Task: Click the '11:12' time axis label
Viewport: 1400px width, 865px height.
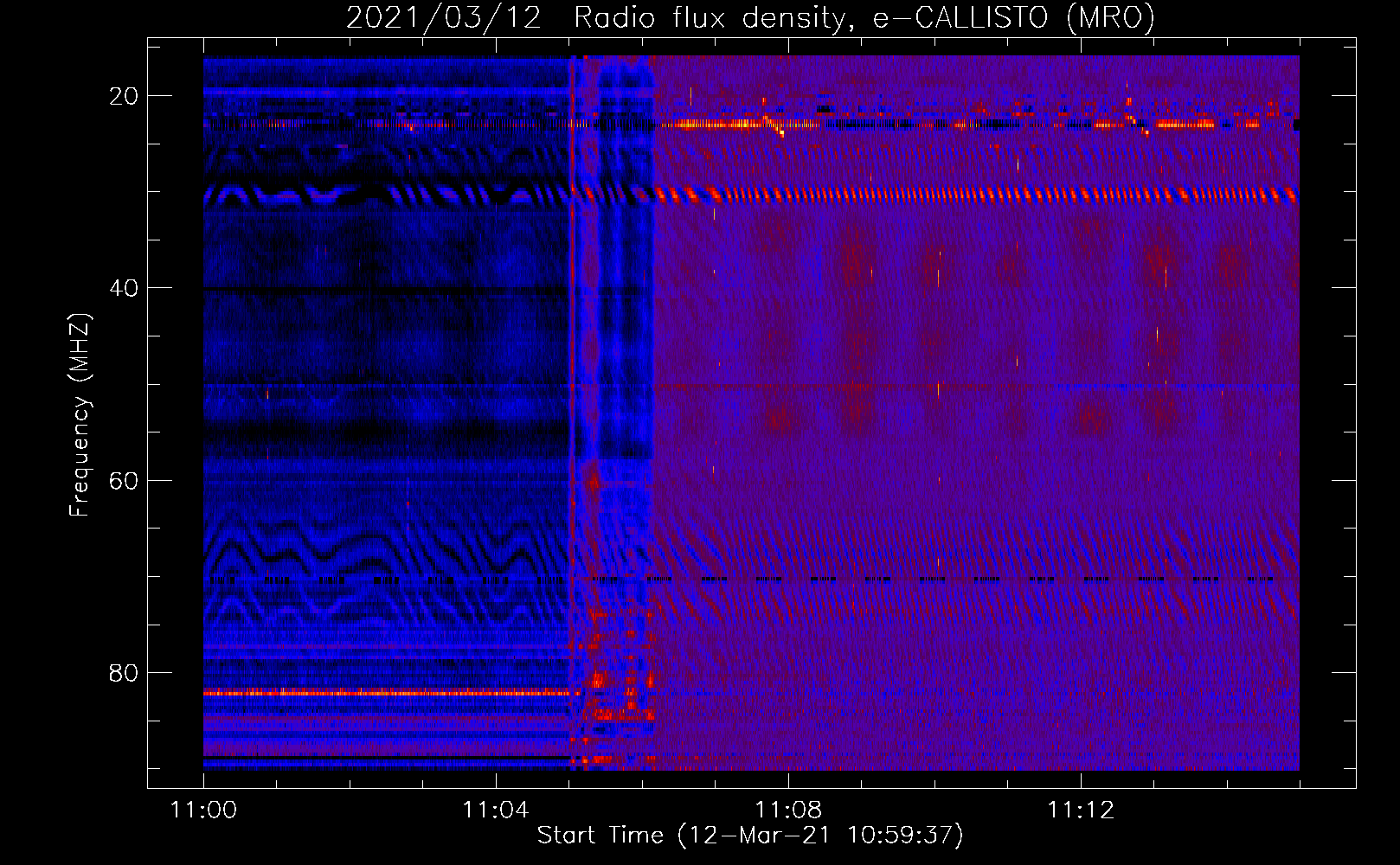Action: 1081,811
